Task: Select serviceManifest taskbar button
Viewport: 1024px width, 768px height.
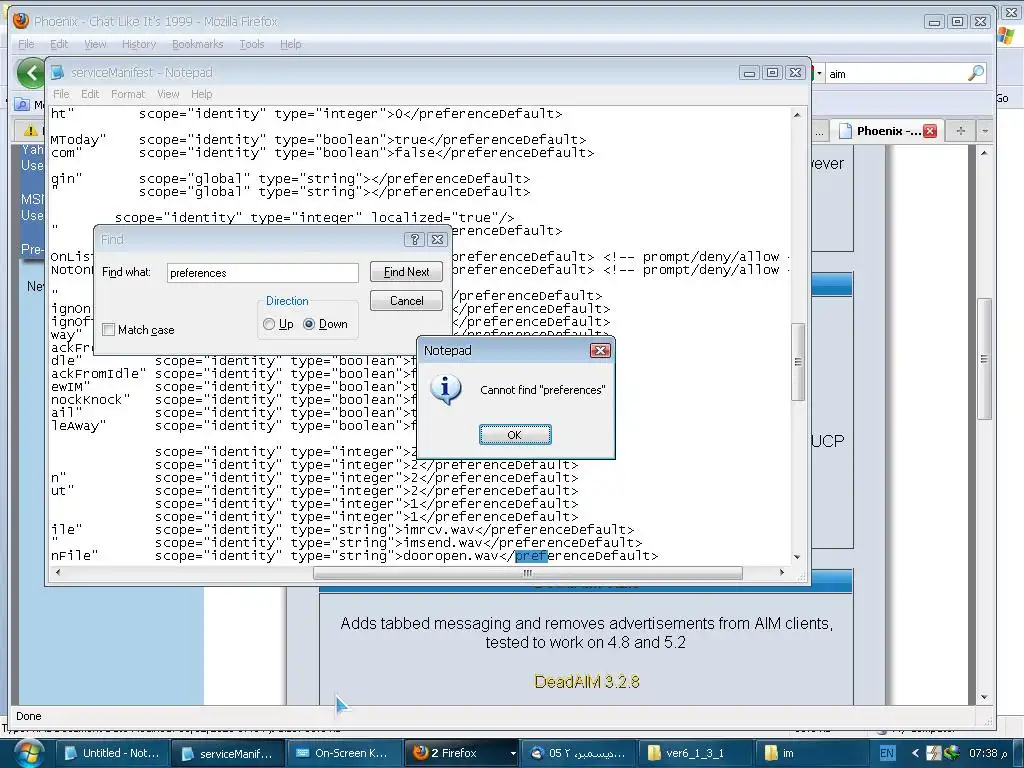Action: 228,753
